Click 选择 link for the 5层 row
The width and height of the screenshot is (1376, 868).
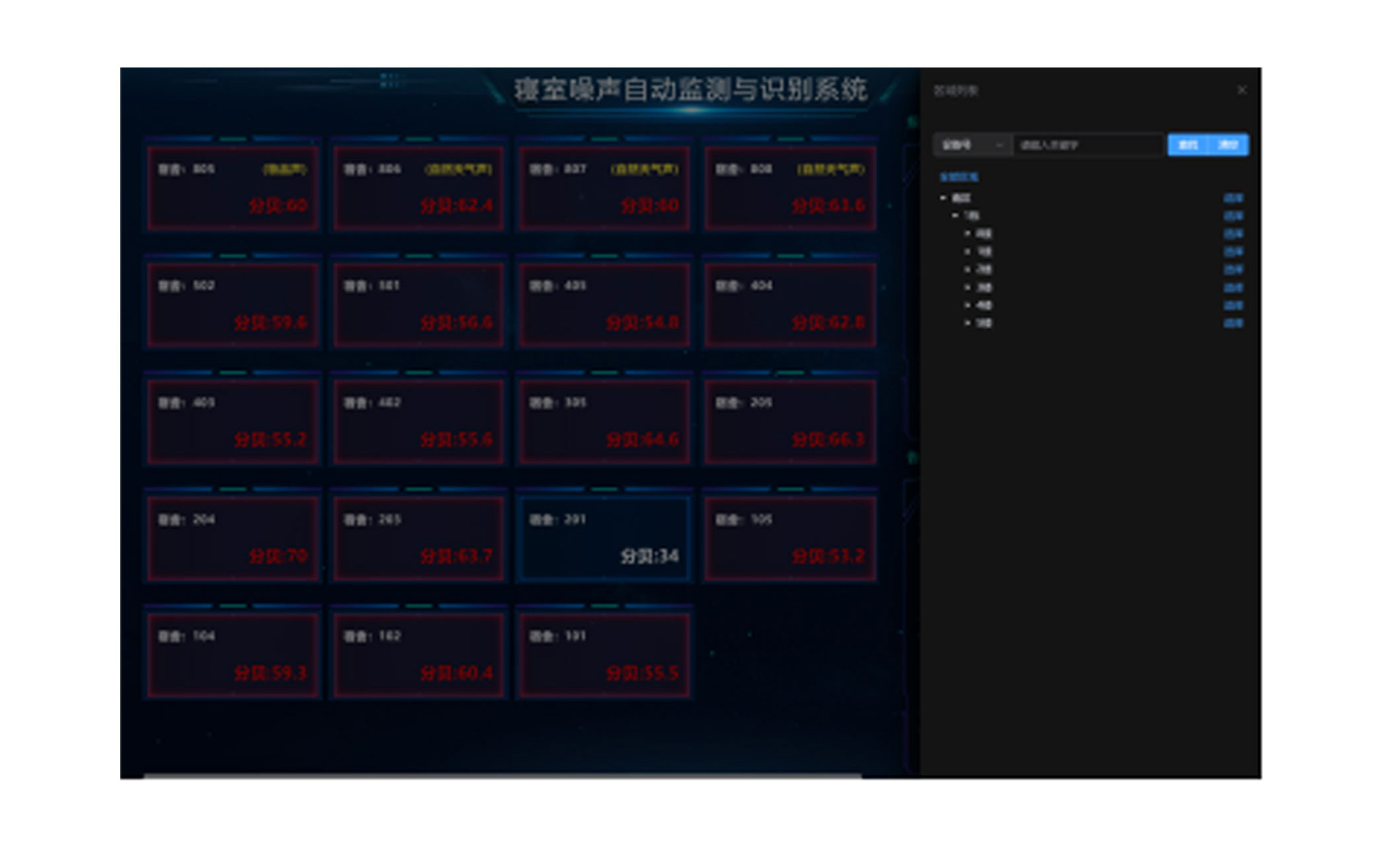1233,323
